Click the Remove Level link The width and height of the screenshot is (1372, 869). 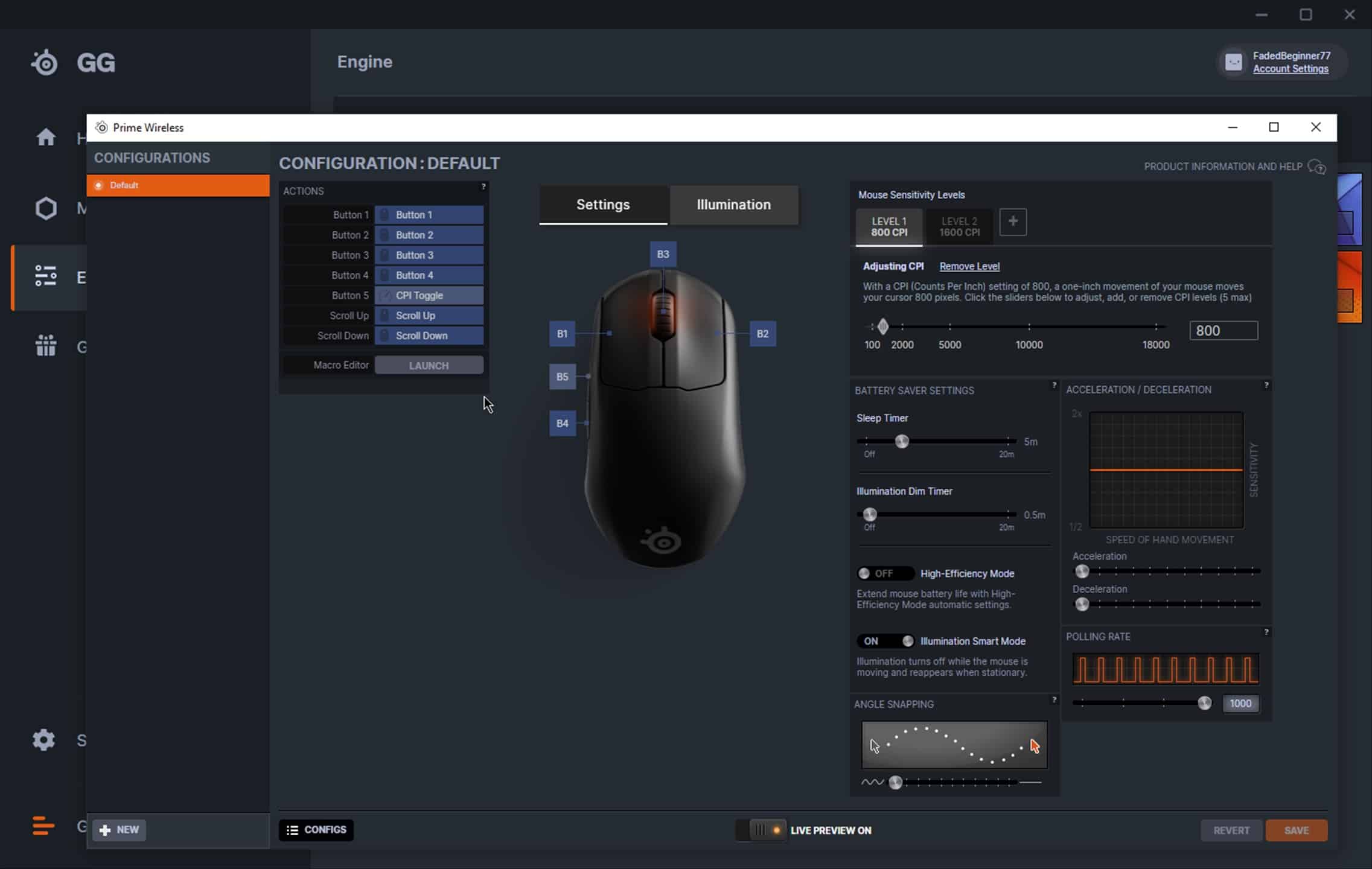pyautogui.click(x=969, y=266)
